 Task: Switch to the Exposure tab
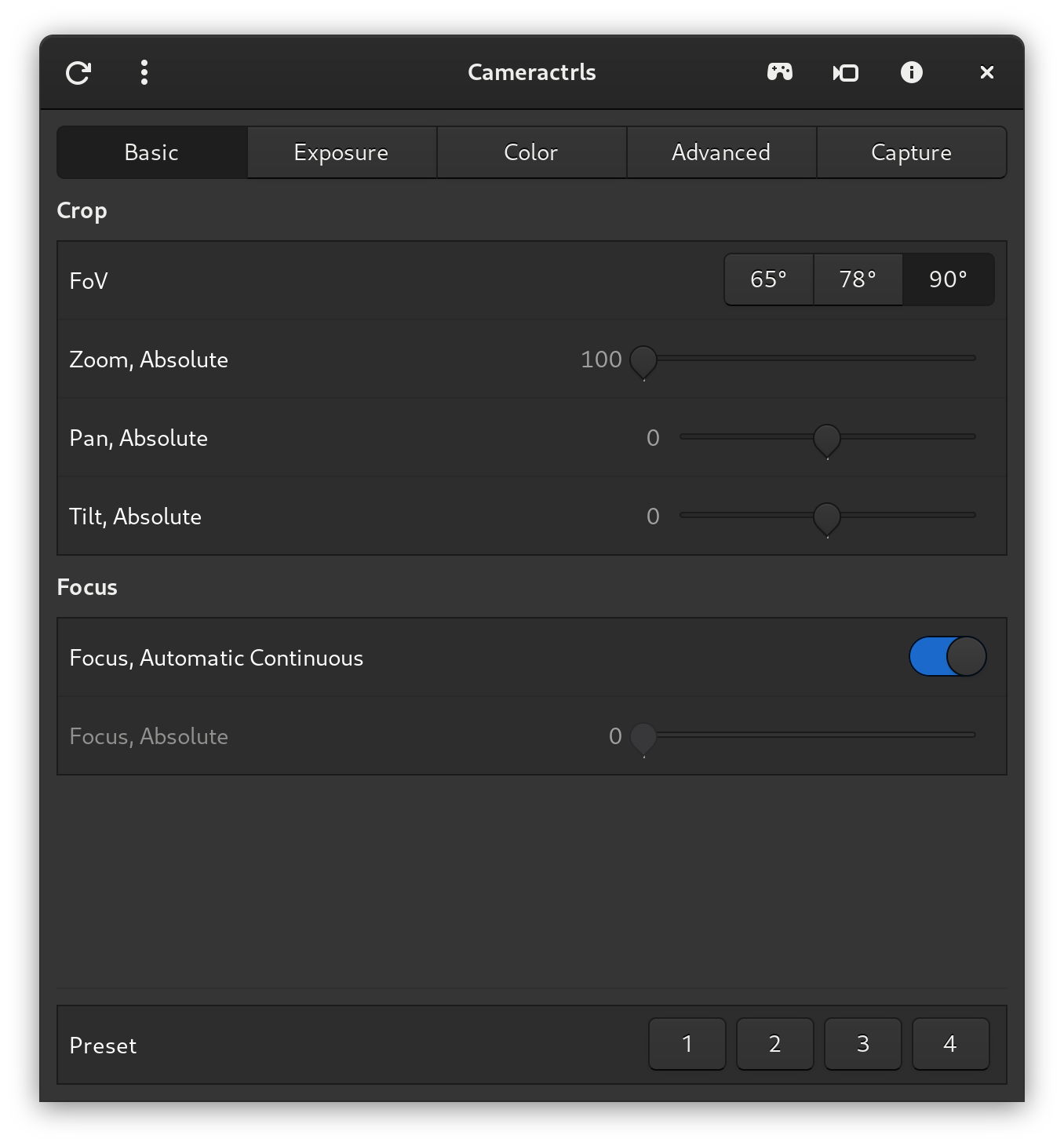[x=341, y=152]
